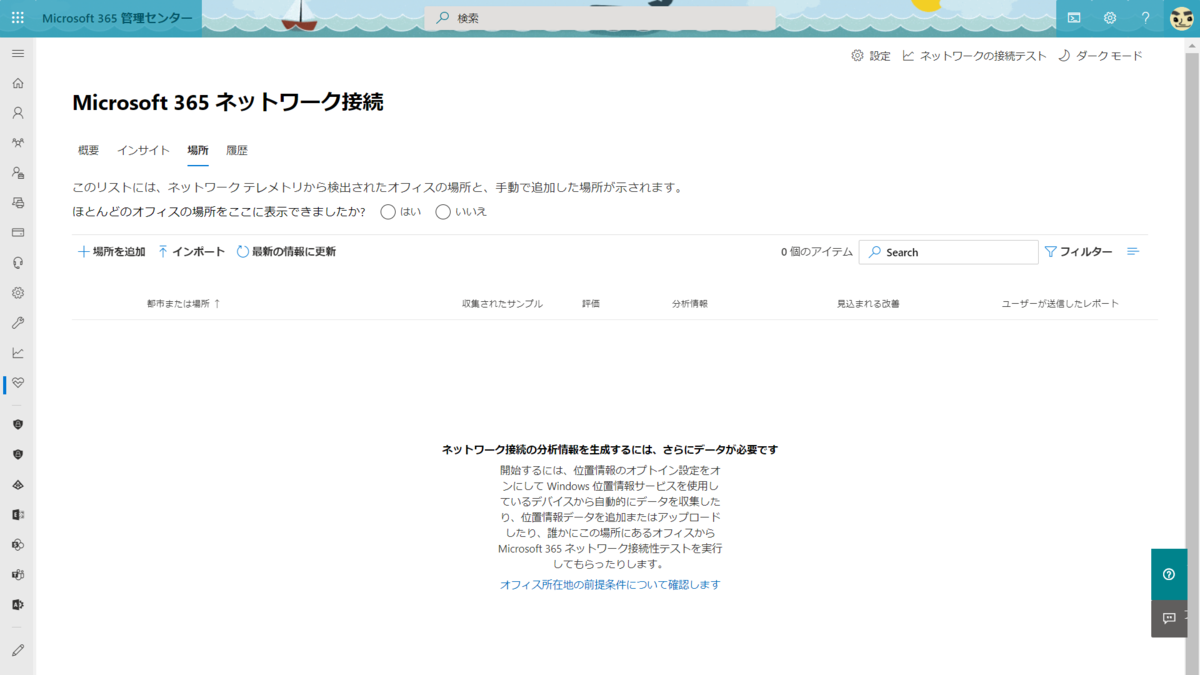Open Exchange admin center icon

click(x=18, y=515)
